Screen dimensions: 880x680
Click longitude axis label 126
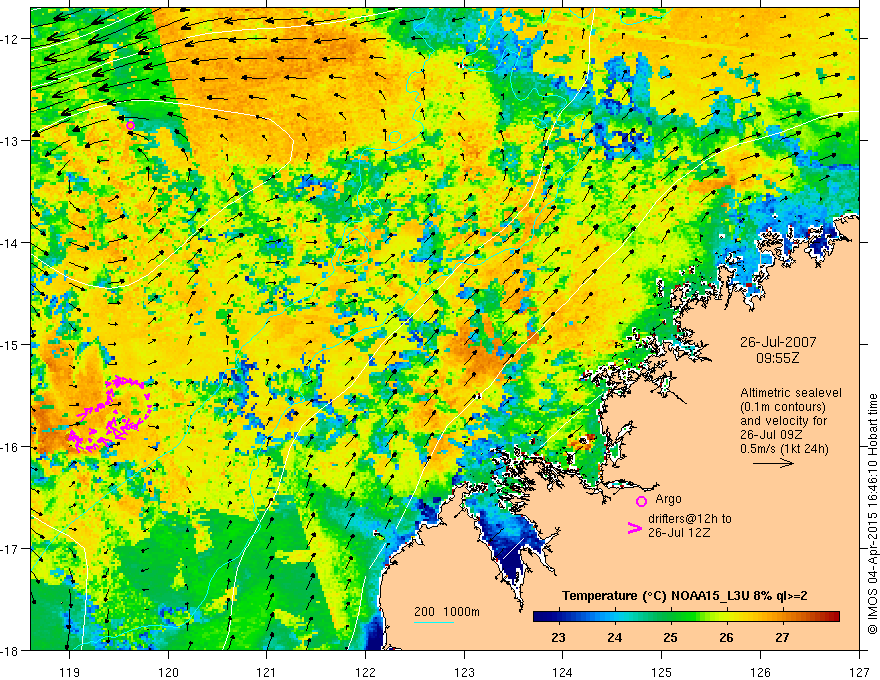pyautogui.click(x=760, y=672)
